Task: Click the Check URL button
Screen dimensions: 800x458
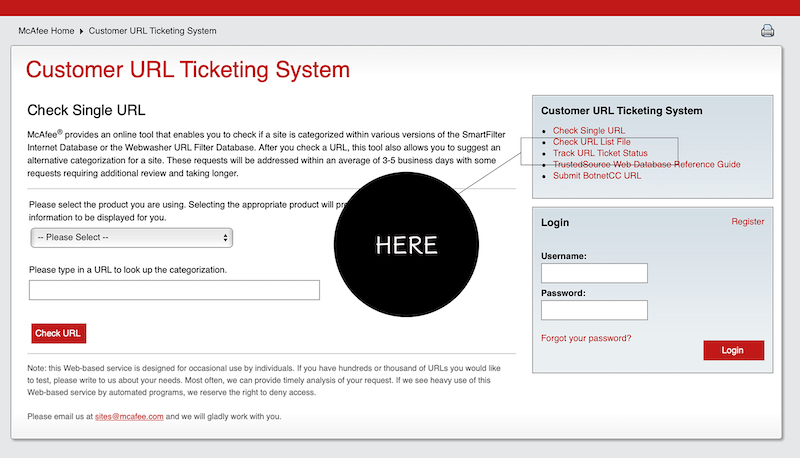Action: (59, 334)
